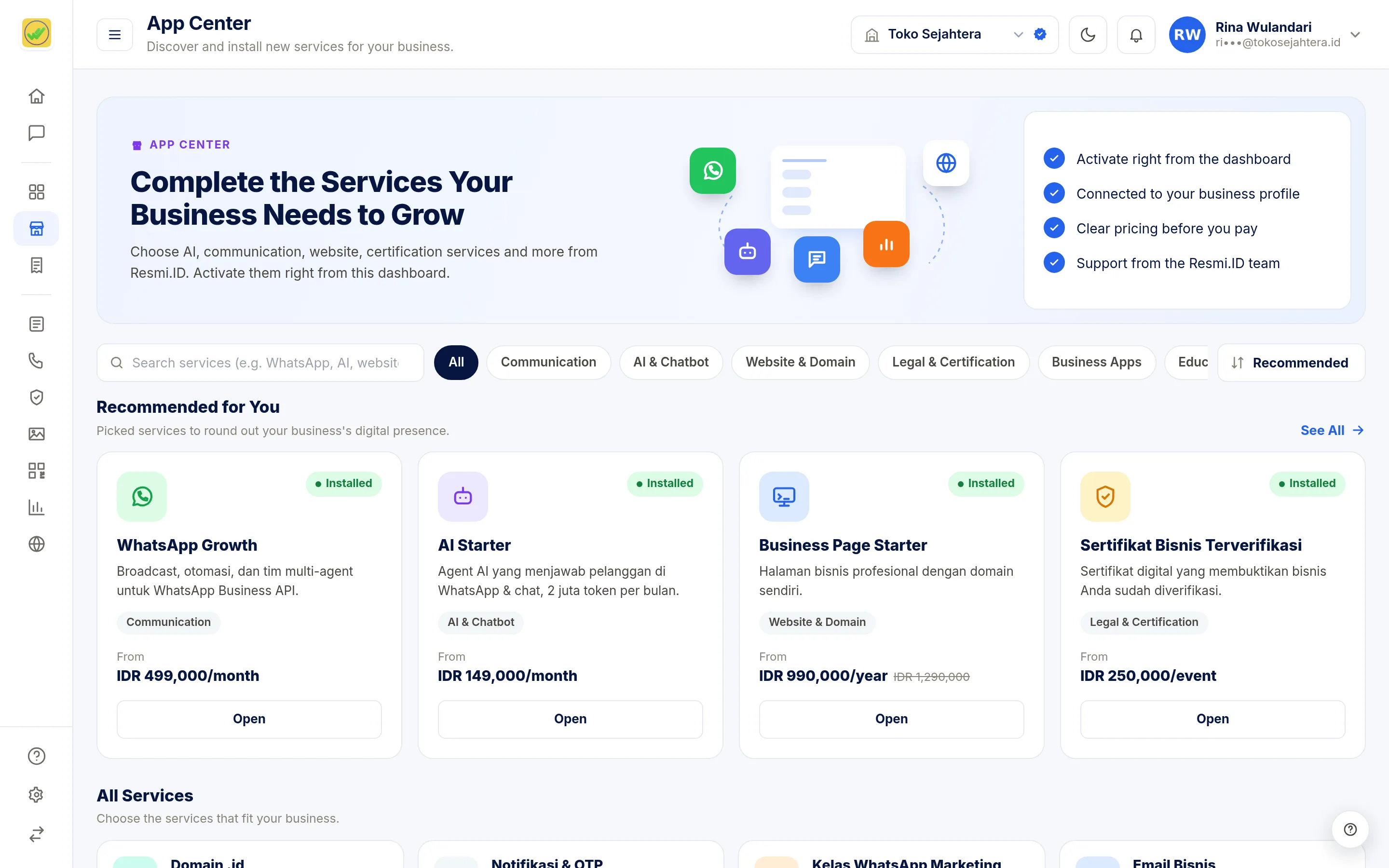The image size is (1389, 868).
Task: Select the Communication category filter
Action: [548, 362]
